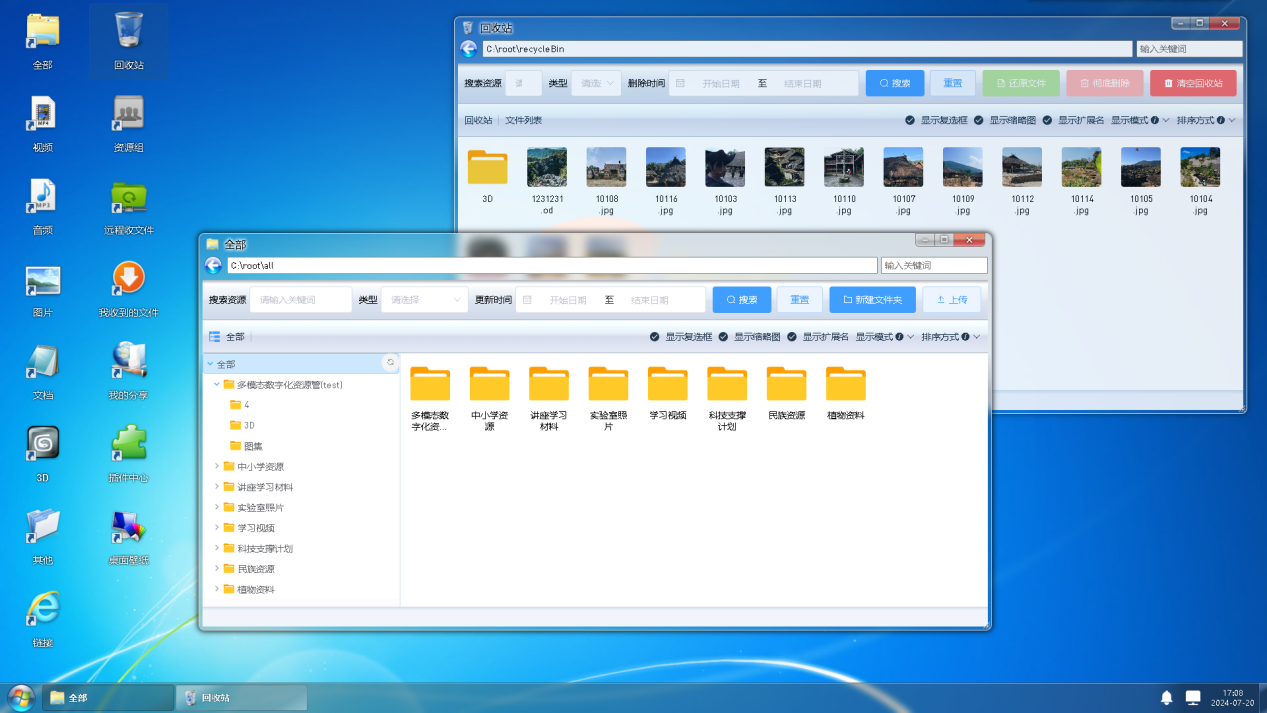Click the notification bell in system tray
1267x713 pixels.
tap(1166, 697)
